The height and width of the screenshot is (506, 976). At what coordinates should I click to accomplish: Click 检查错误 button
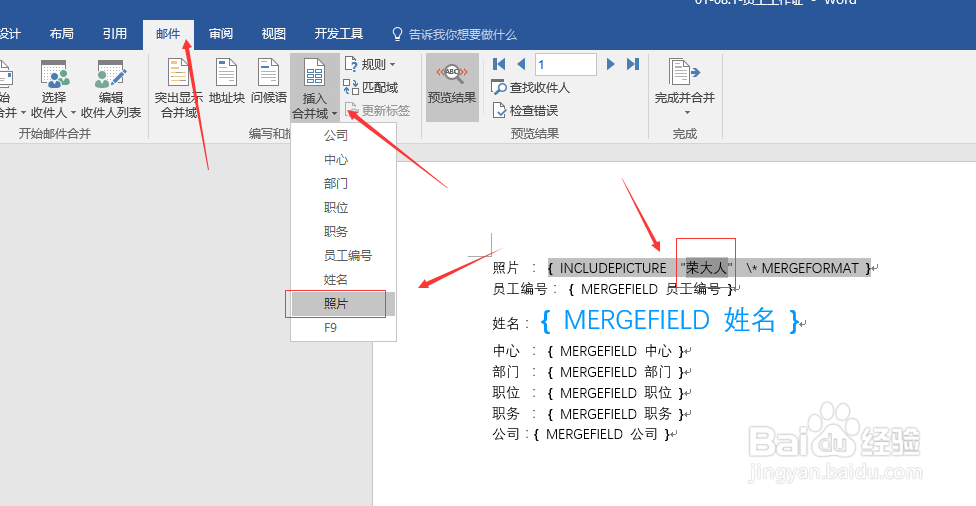pos(525,111)
